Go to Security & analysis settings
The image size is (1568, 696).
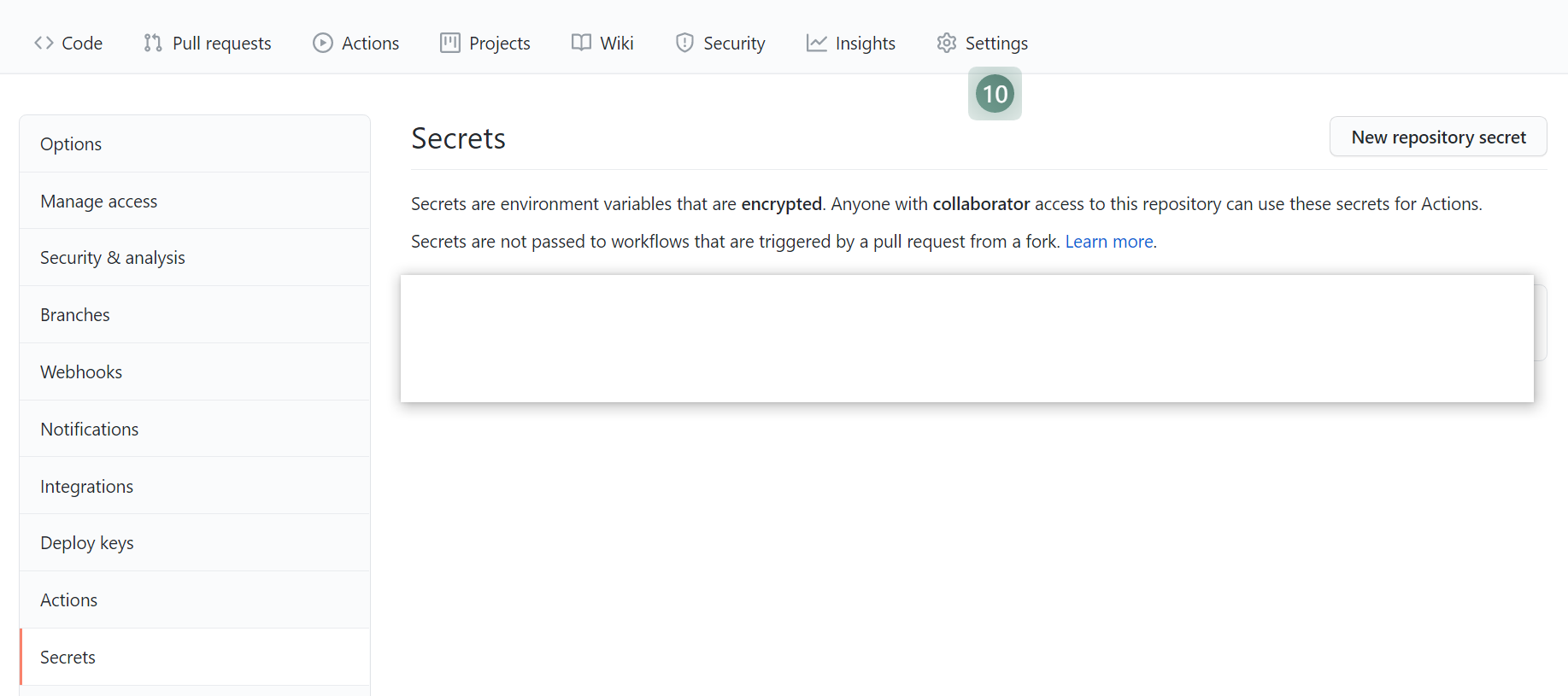(x=195, y=258)
